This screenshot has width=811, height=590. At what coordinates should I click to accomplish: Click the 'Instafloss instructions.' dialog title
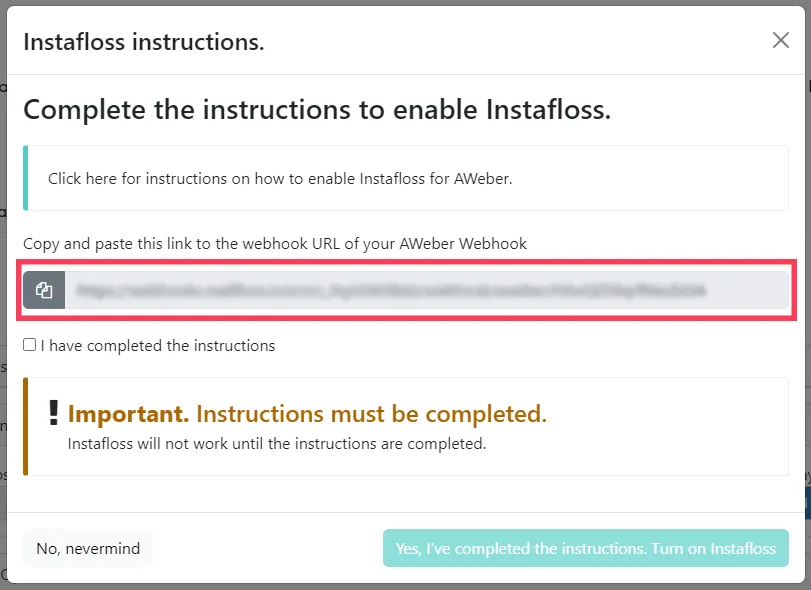click(144, 42)
